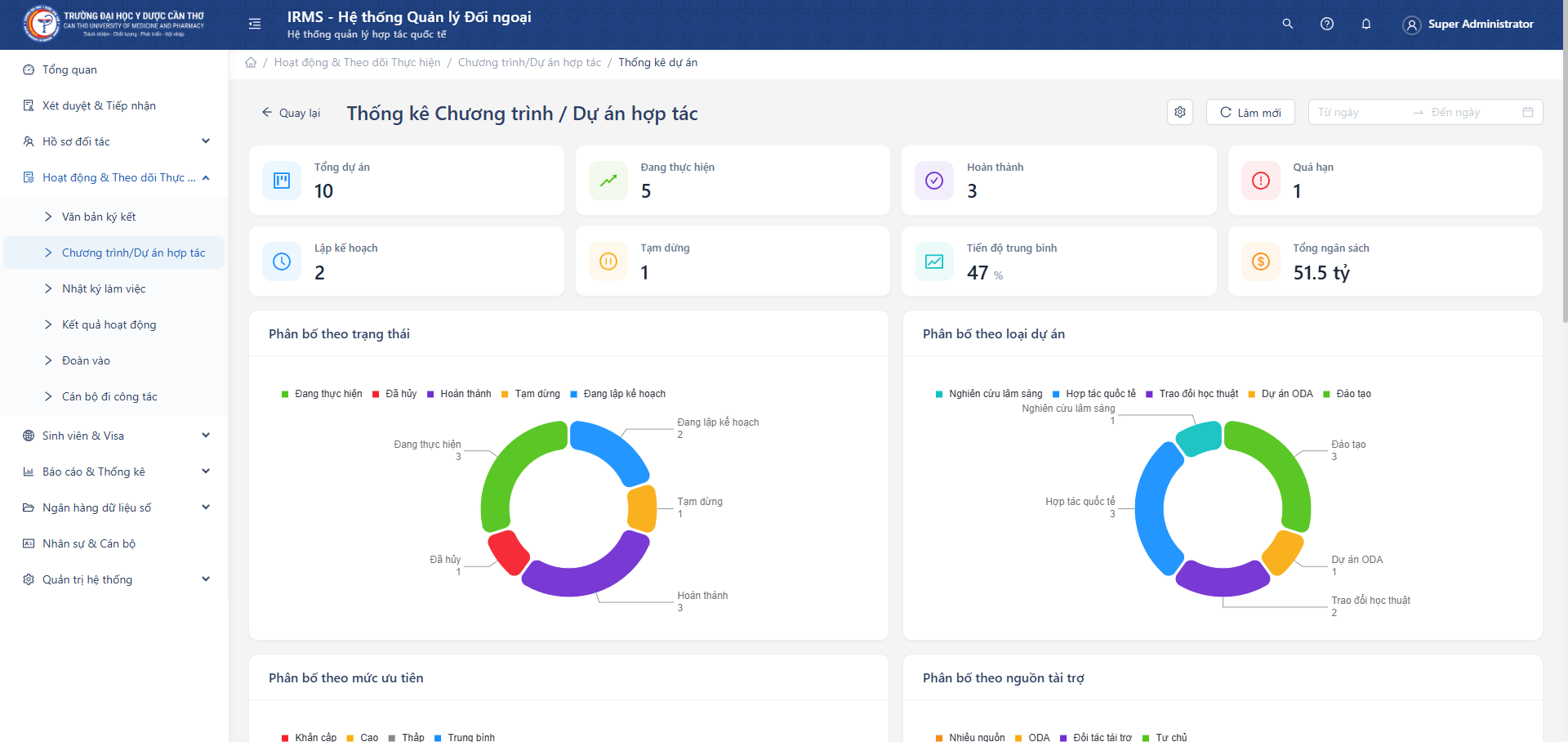Open 'Báo cáo & Thống kê' in the sidebar
Screen dimensions: 1568x742
click(94, 472)
